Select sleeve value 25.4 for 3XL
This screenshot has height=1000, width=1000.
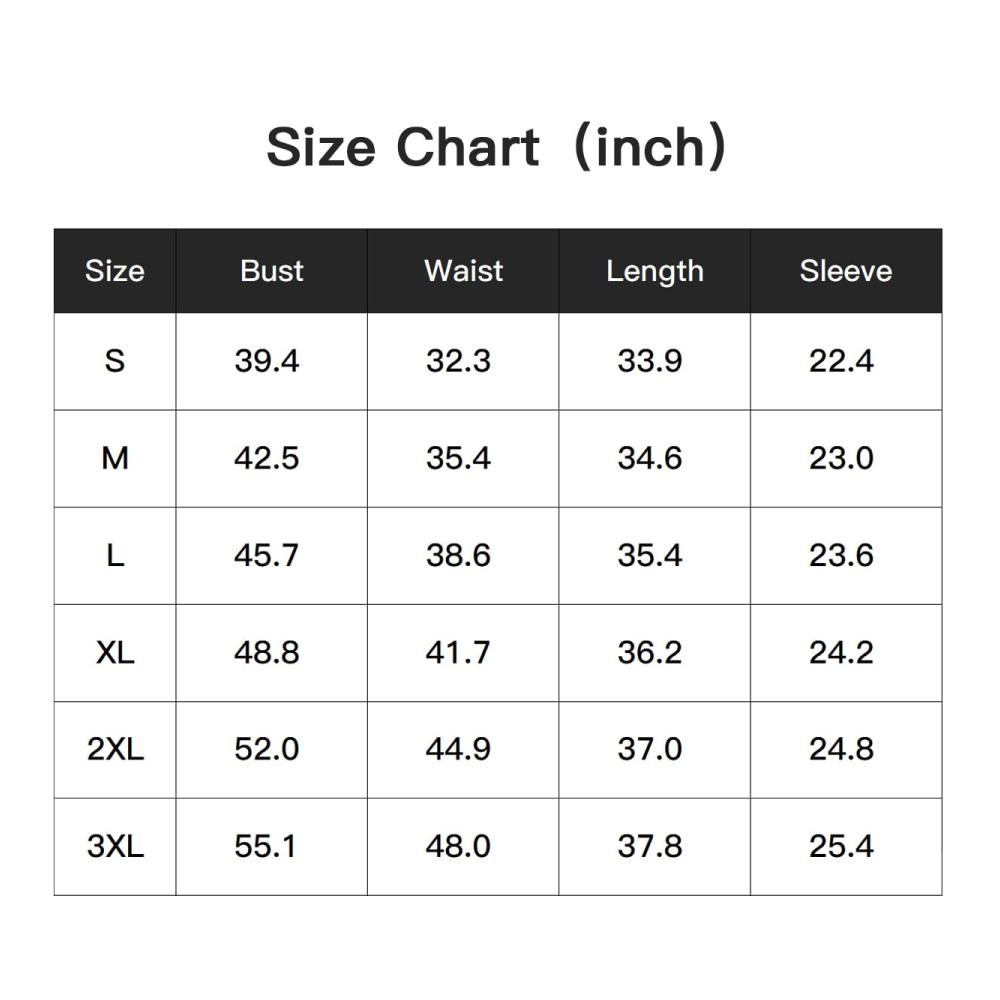click(x=841, y=846)
